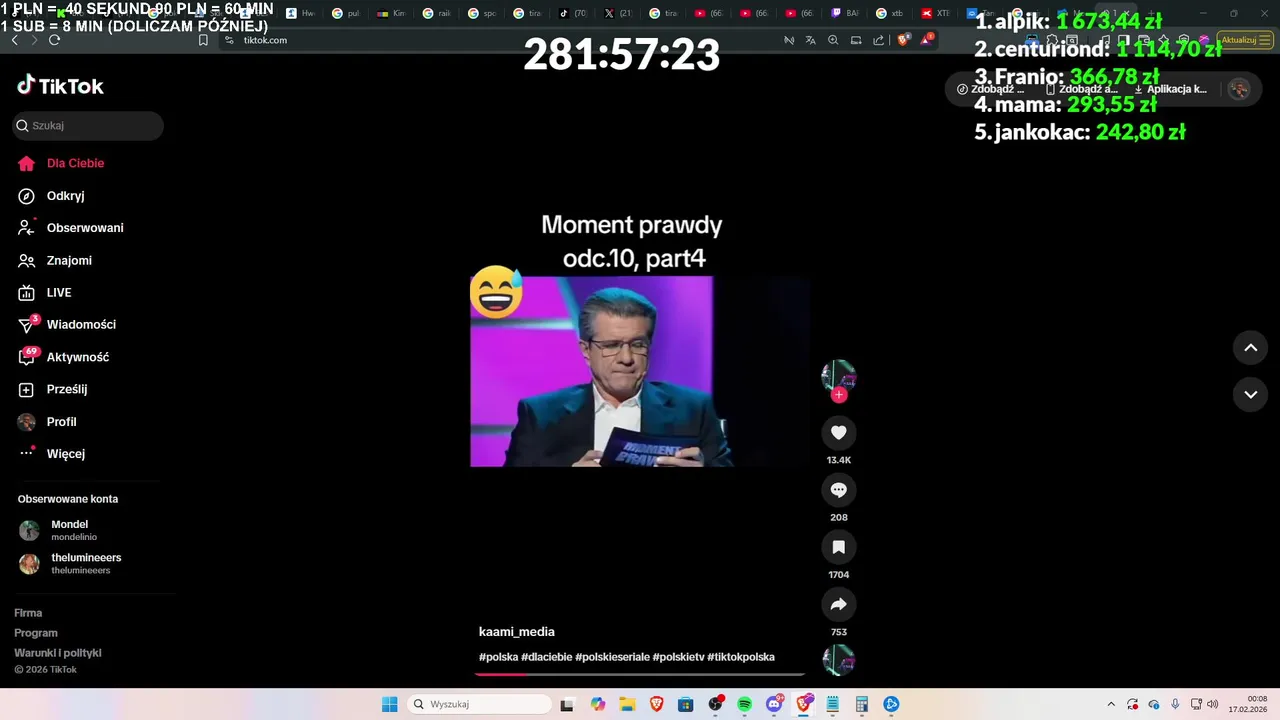Open the Profil page
This screenshot has width=1280, height=720.
pyautogui.click(x=47, y=422)
